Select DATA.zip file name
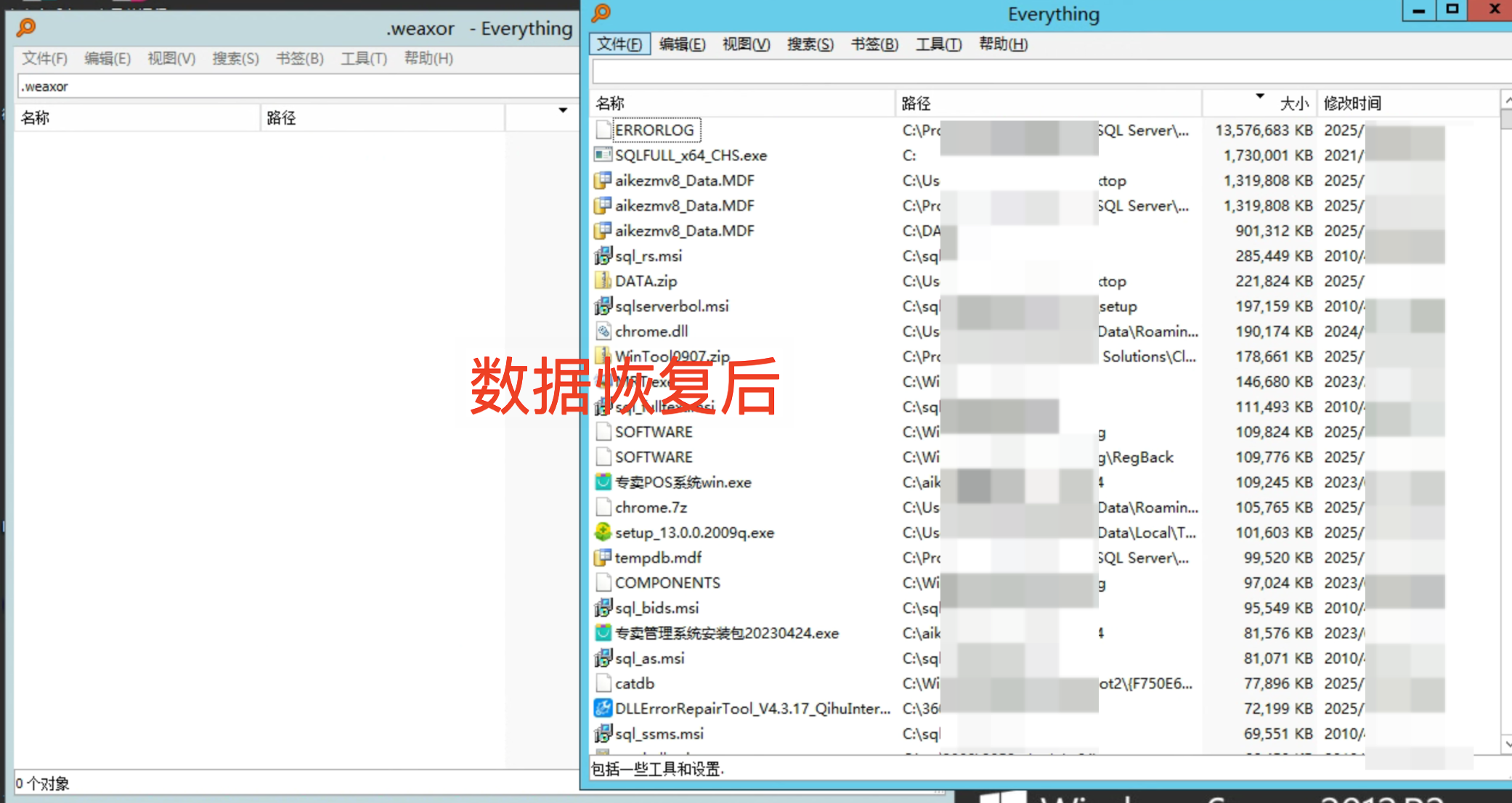Image resolution: width=1512 pixels, height=803 pixels. coord(646,281)
